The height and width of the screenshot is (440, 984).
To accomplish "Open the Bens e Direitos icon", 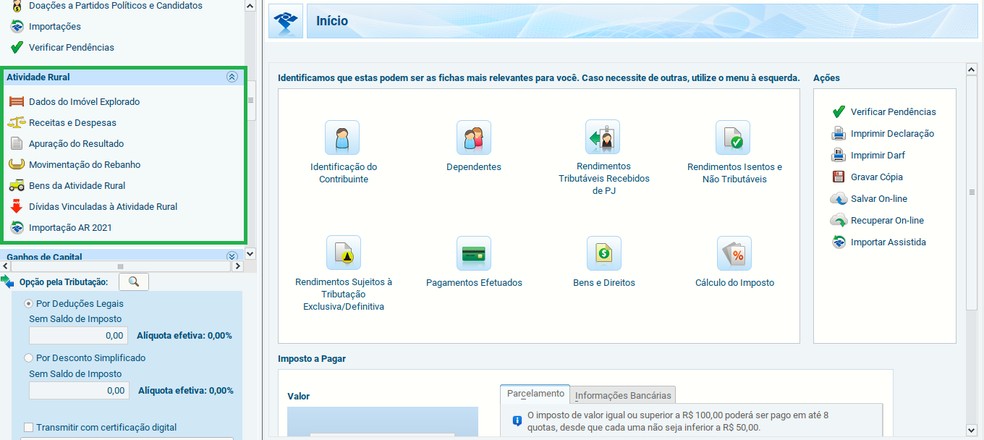I will [x=603, y=254].
